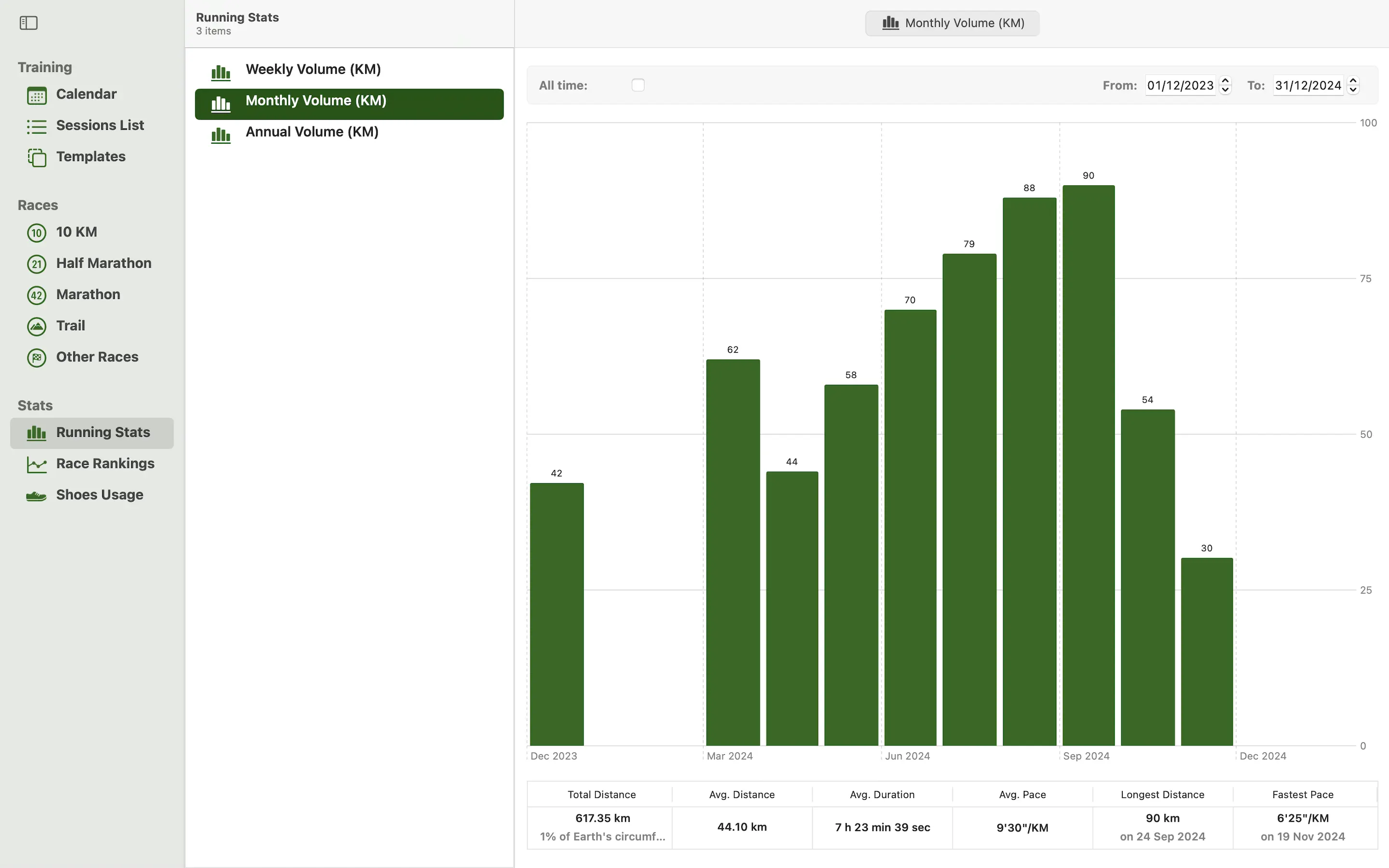Click the Sep 2024 bar labeled 90
1389x868 pixels.
click(x=1088, y=465)
